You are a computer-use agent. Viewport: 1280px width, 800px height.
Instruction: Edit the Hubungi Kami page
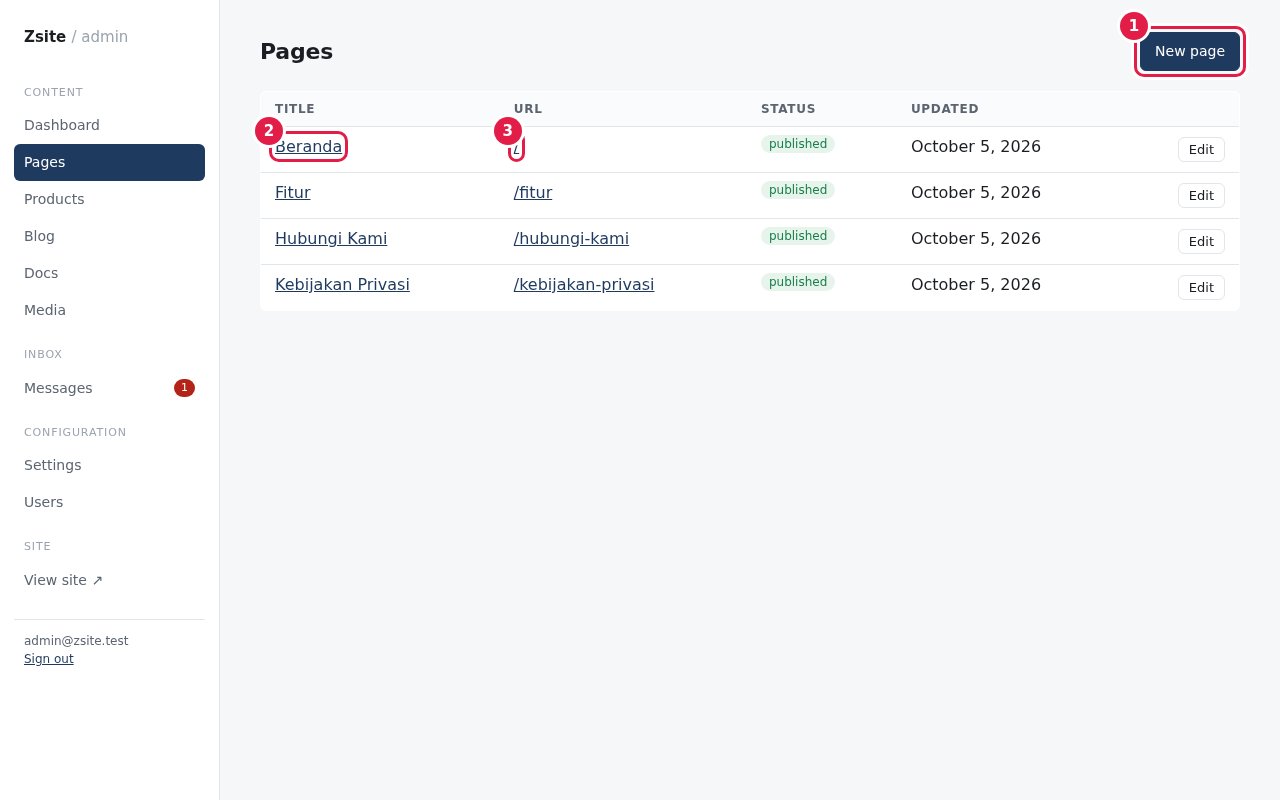pos(1201,242)
